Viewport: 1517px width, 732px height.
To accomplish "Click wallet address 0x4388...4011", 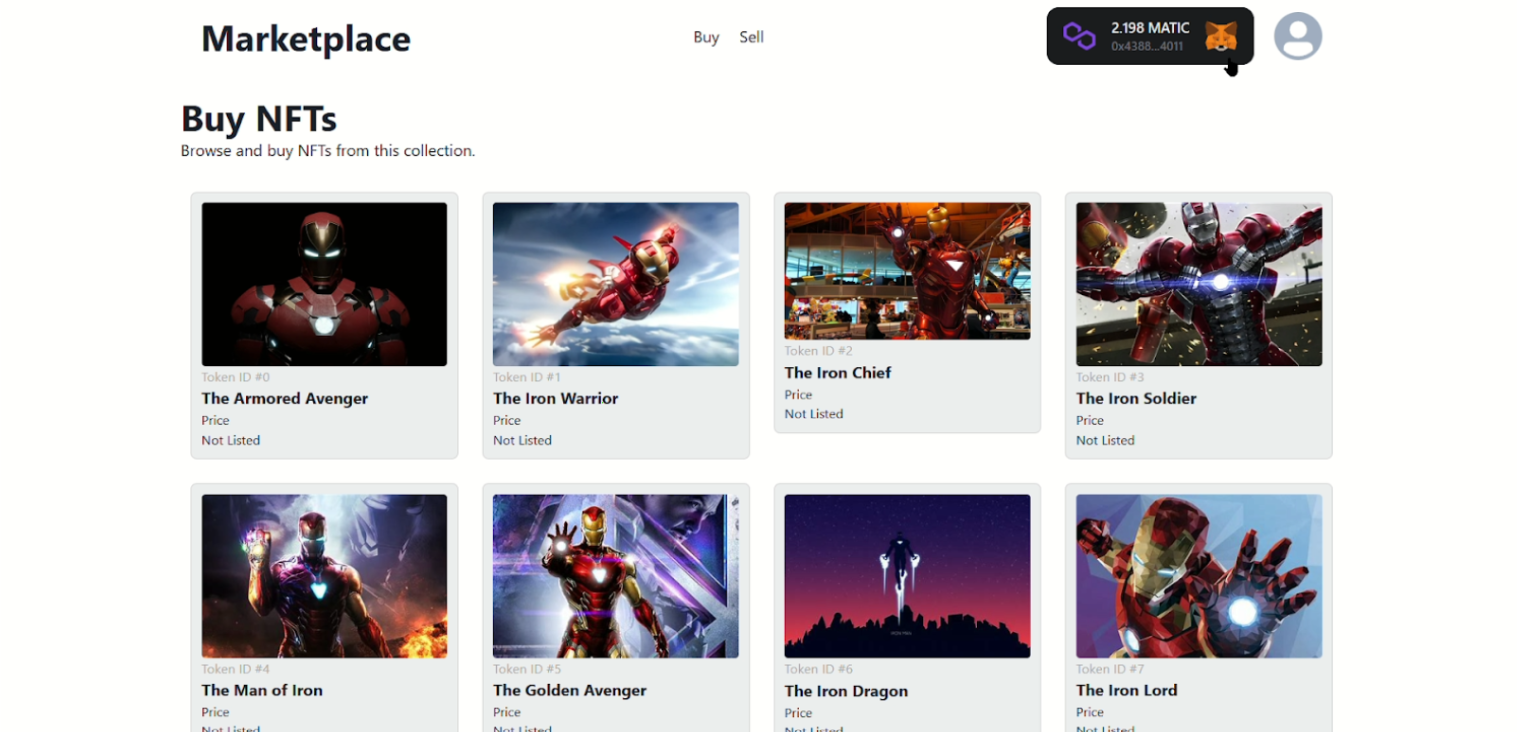I will pyautogui.click(x=1147, y=46).
